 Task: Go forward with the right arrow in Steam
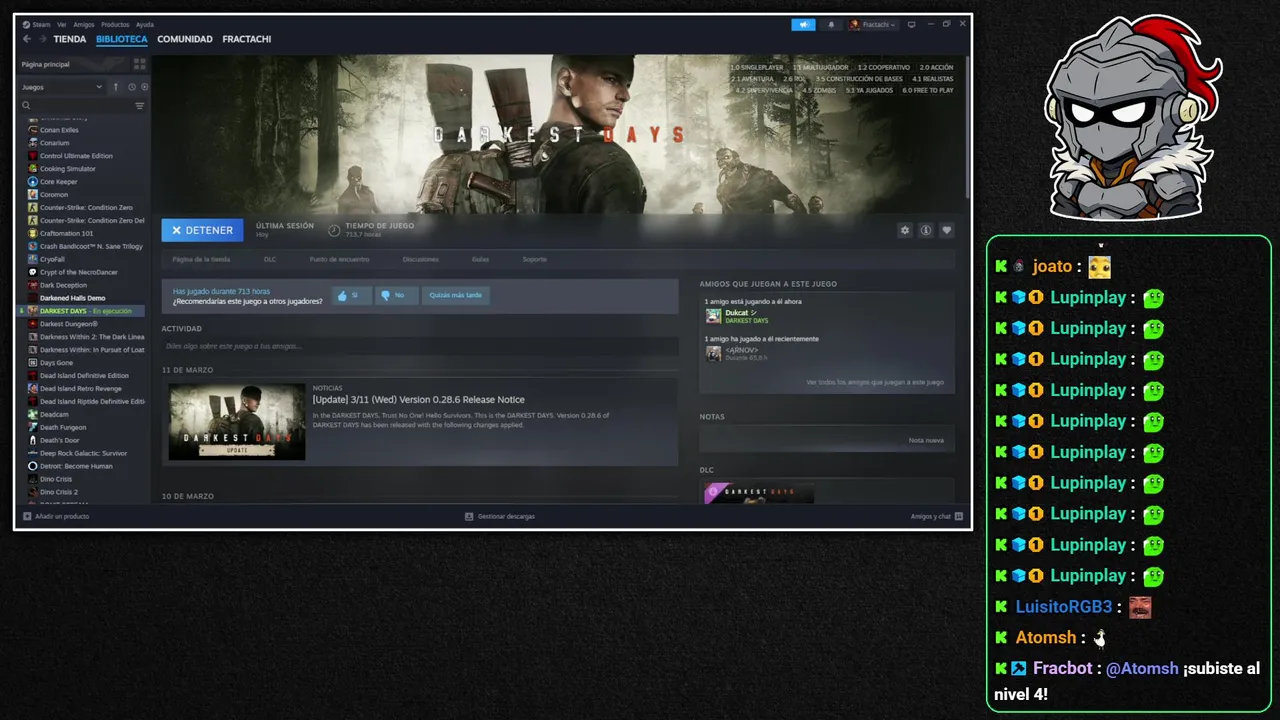42,39
